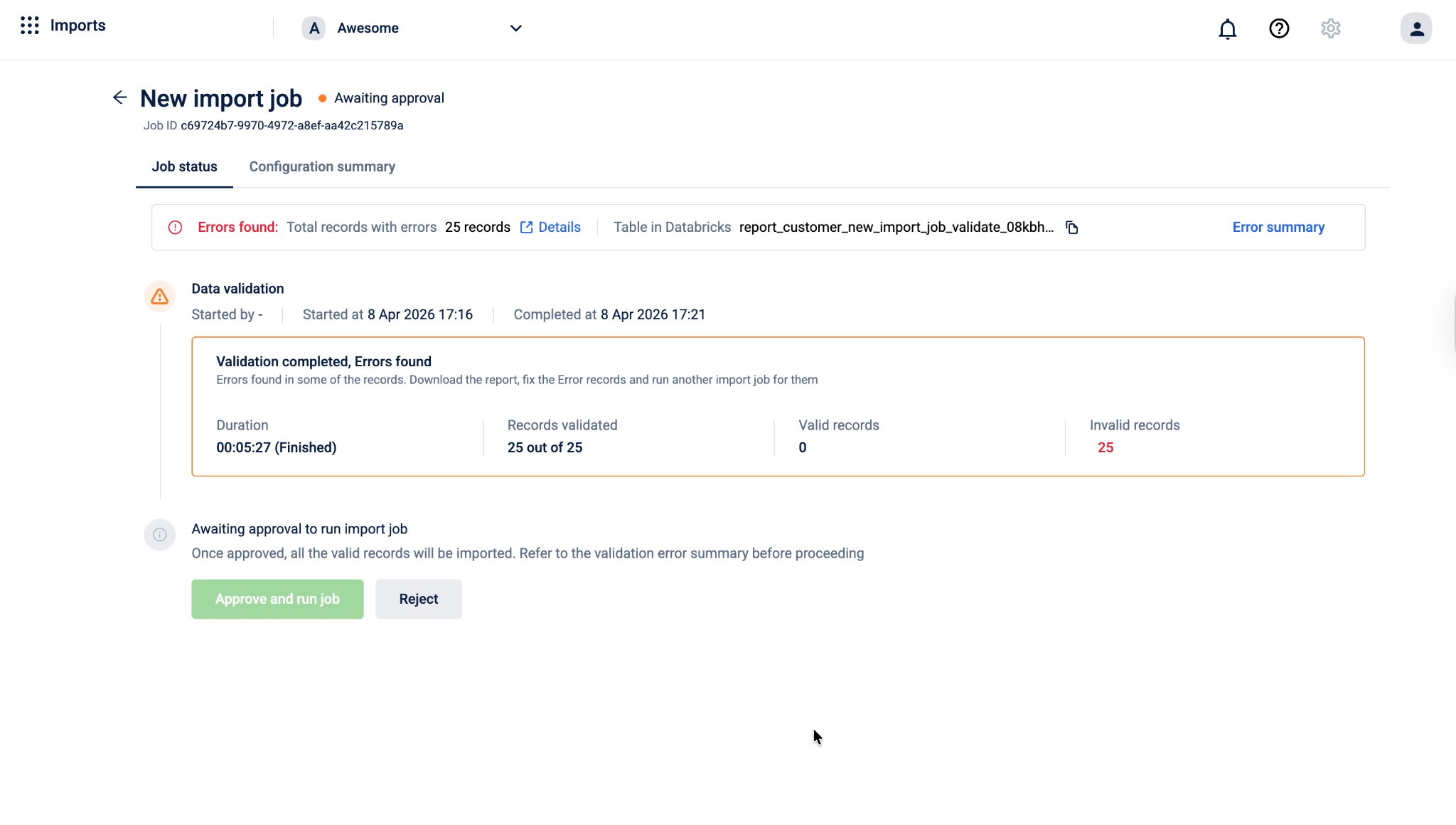
Task: Open the settings gear icon
Action: click(x=1330, y=28)
